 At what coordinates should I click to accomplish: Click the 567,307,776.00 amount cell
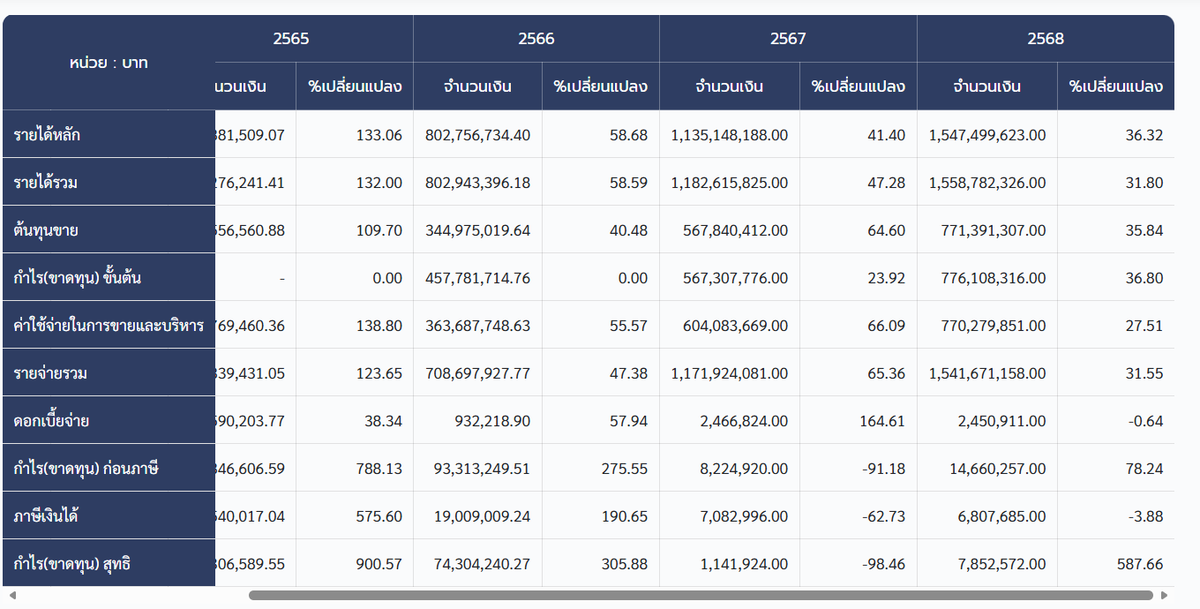pyautogui.click(x=730, y=277)
